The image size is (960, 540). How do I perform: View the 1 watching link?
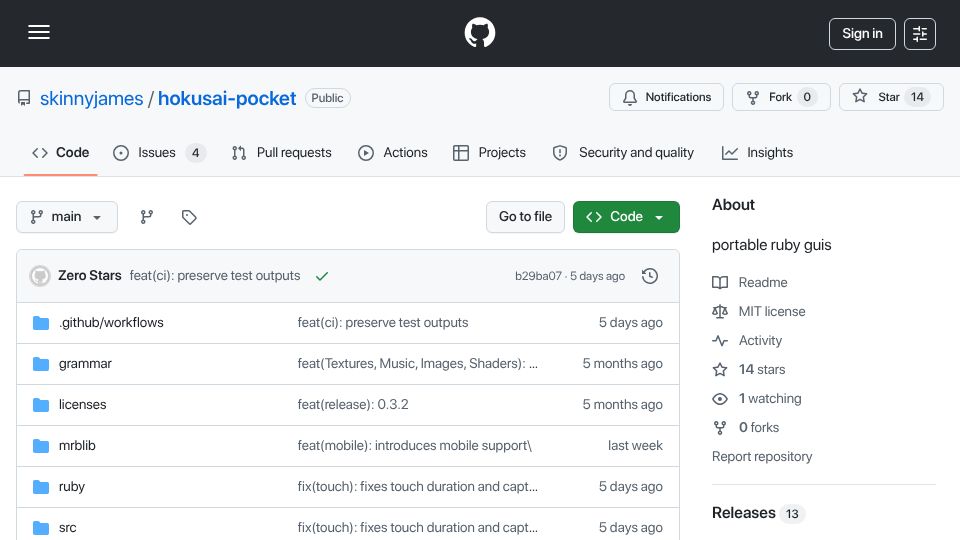point(757,399)
